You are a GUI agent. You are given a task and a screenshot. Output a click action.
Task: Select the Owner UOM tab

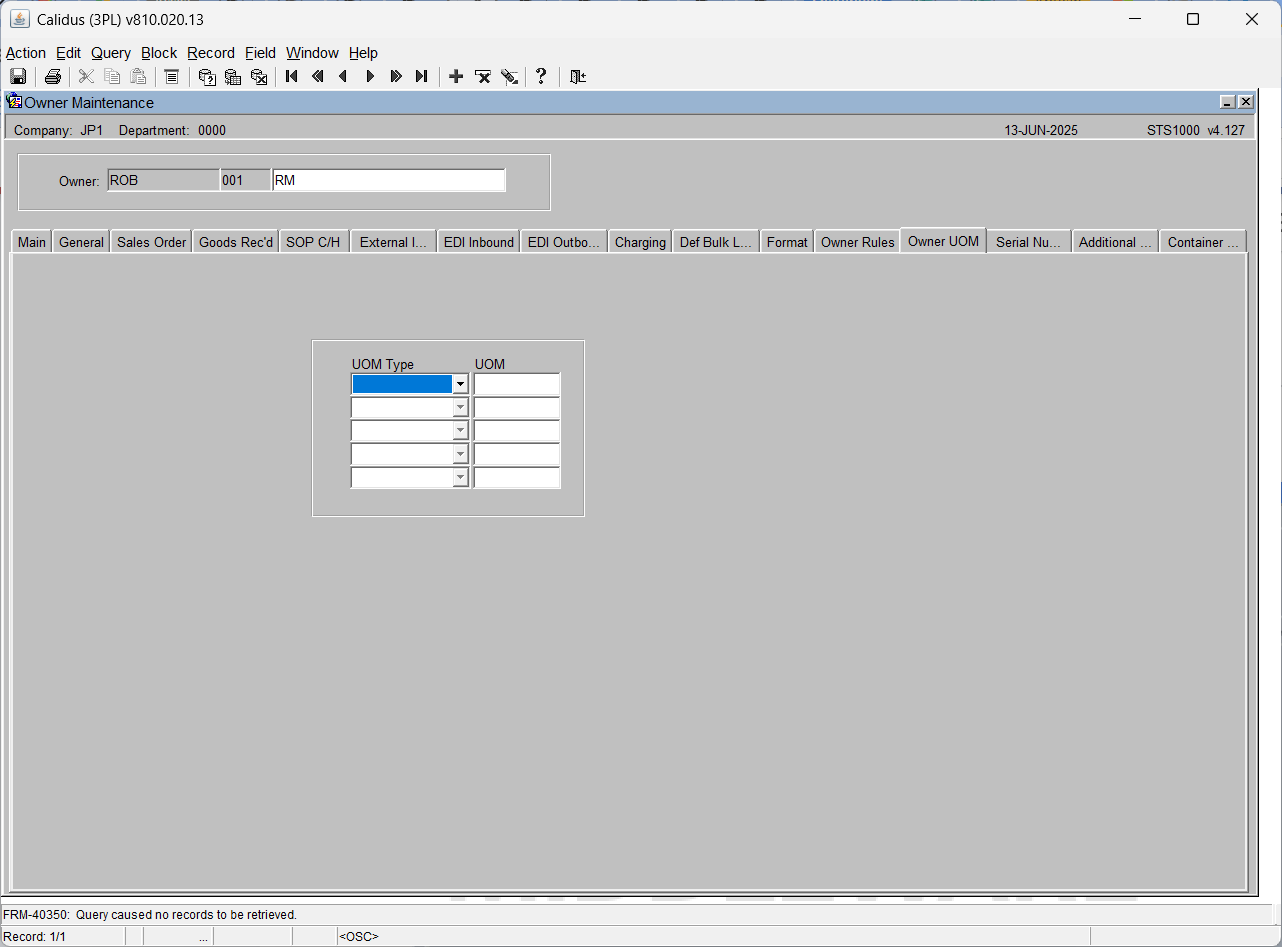(943, 241)
